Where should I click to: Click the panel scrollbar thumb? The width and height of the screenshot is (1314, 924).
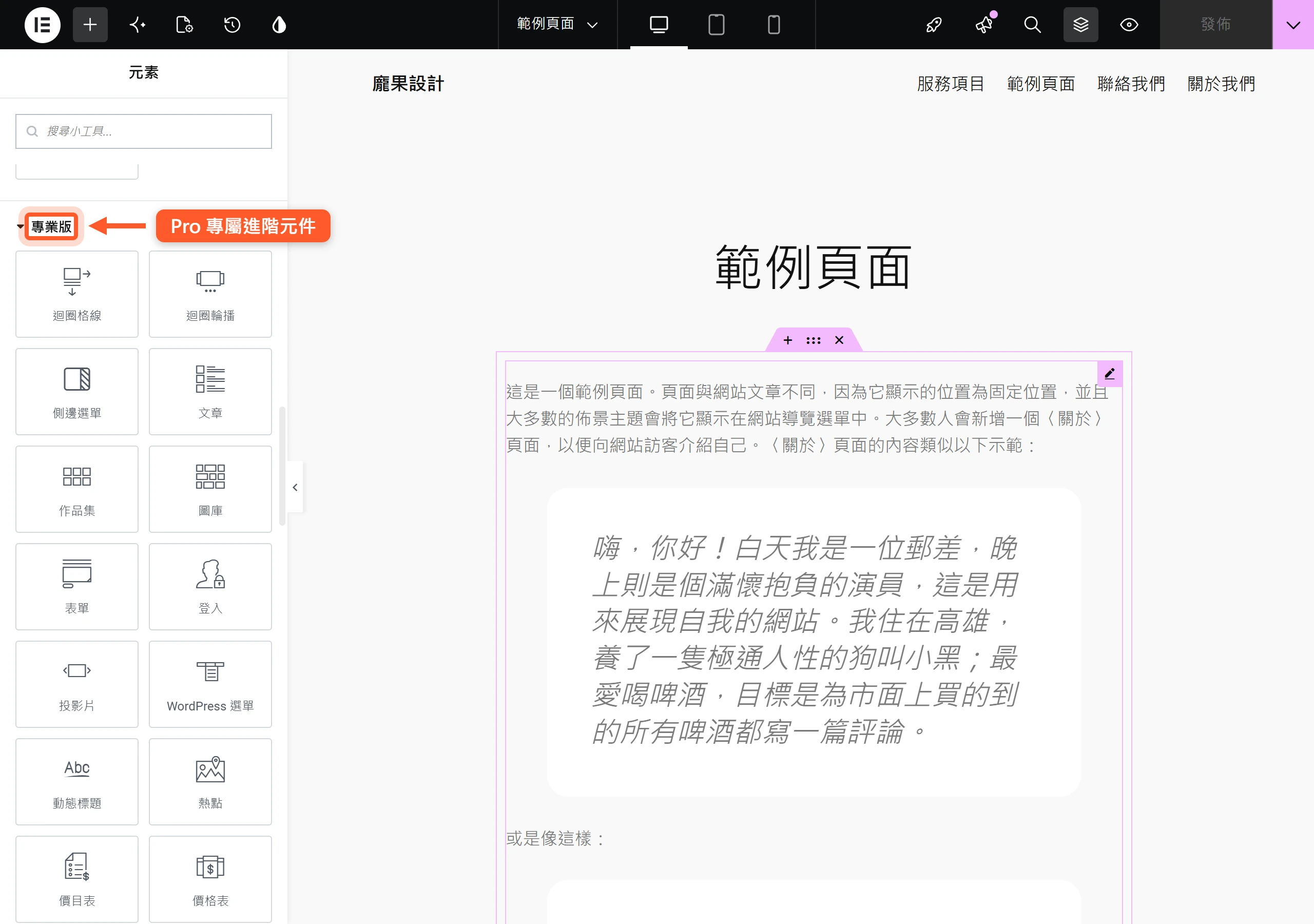tap(282, 466)
